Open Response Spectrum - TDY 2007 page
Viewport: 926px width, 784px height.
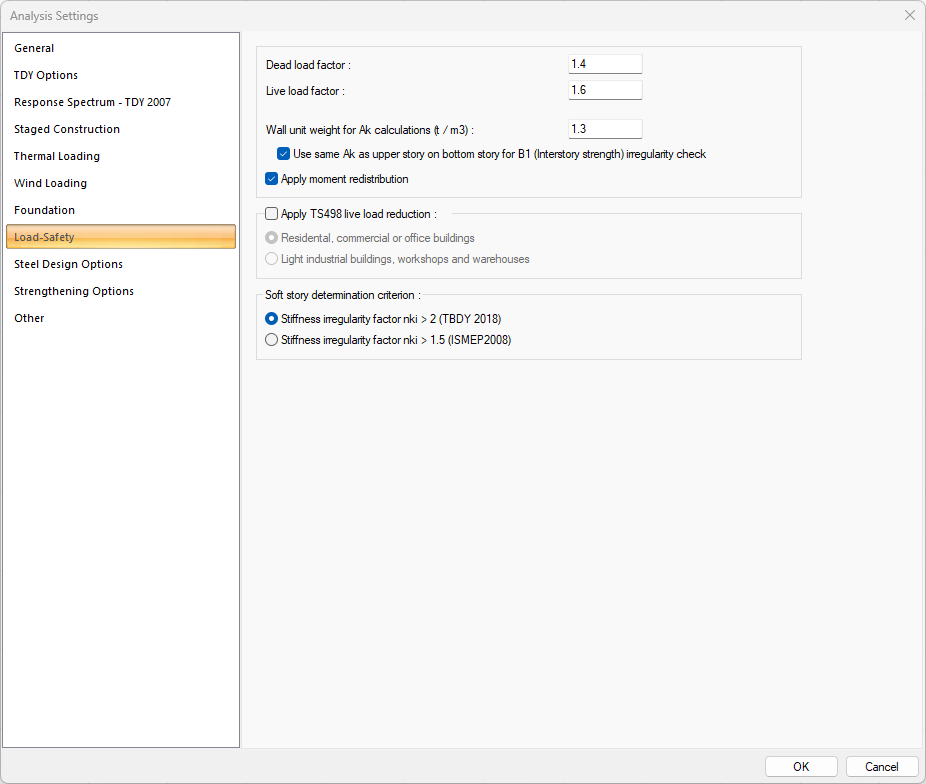pos(120,102)
